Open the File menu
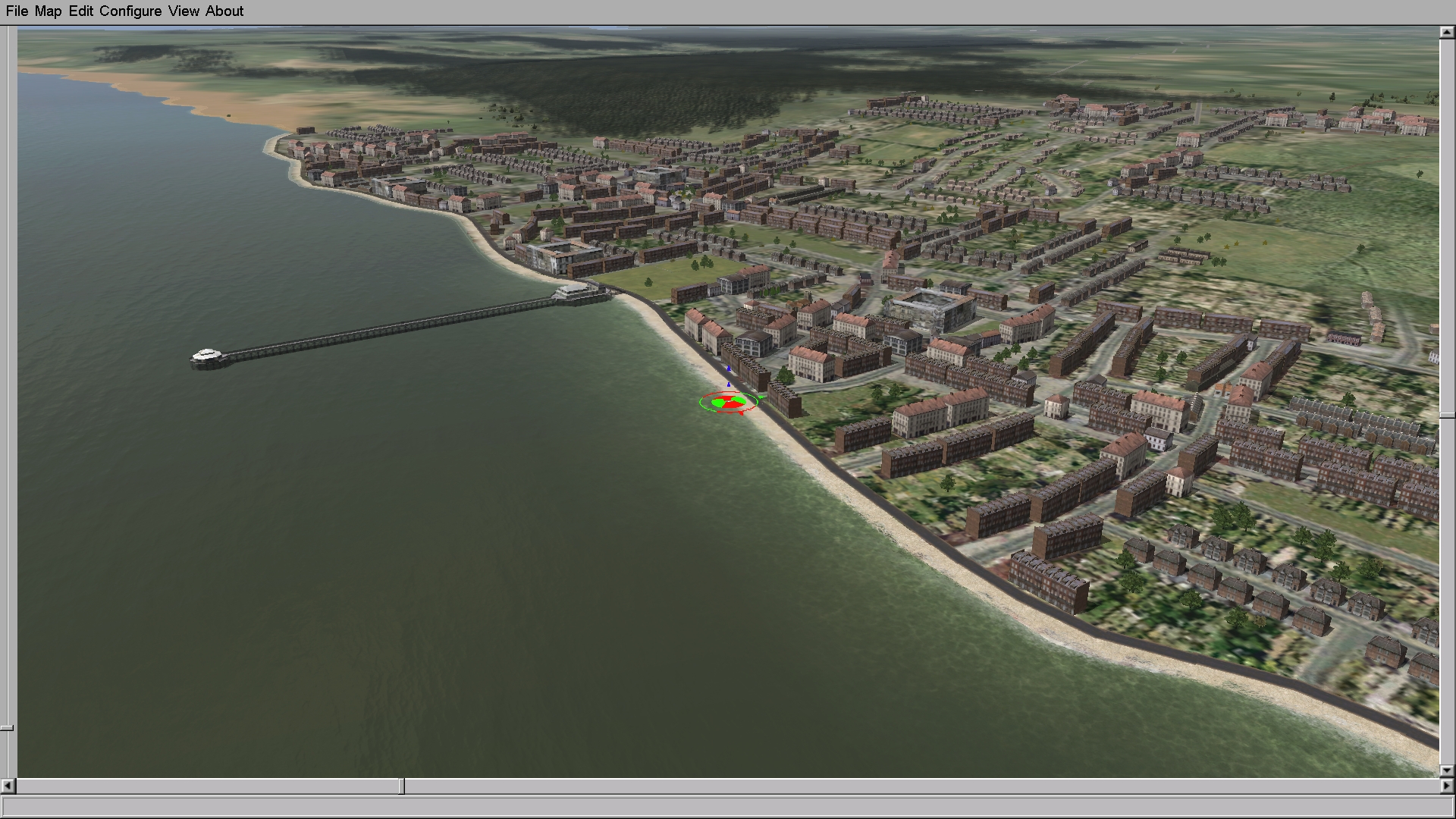The width and height of the screenshot is (1456, 819). click(17, 11)
